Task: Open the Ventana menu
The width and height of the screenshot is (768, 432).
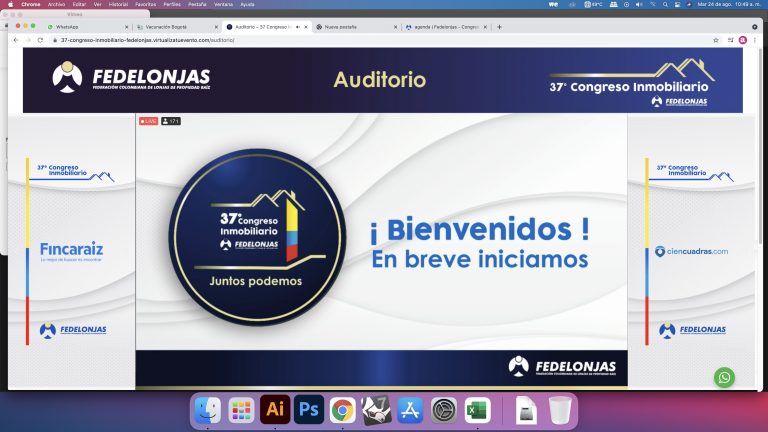Action: coord(223,4)
